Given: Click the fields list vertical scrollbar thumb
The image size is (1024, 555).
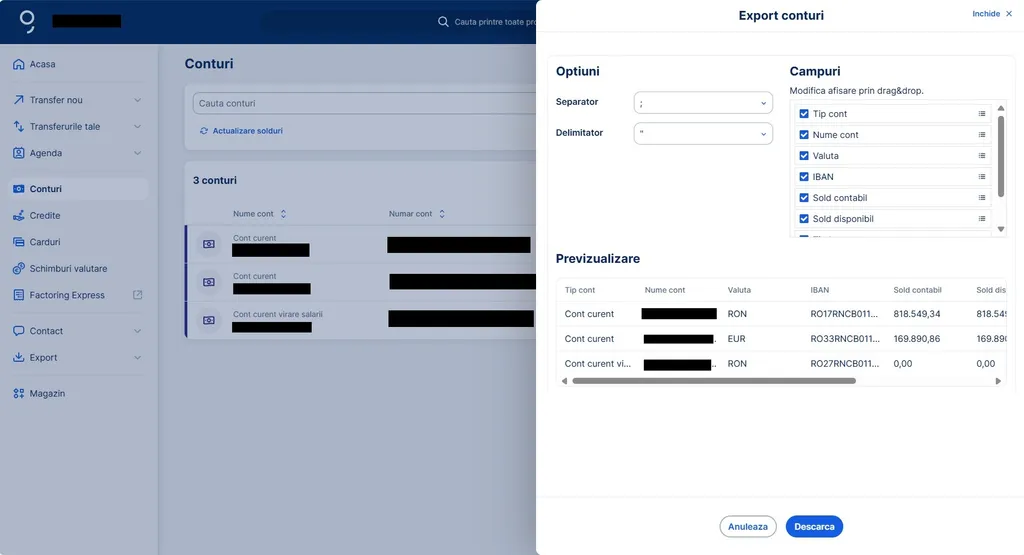Looking at the screenshot, I should coord(1000,156).
